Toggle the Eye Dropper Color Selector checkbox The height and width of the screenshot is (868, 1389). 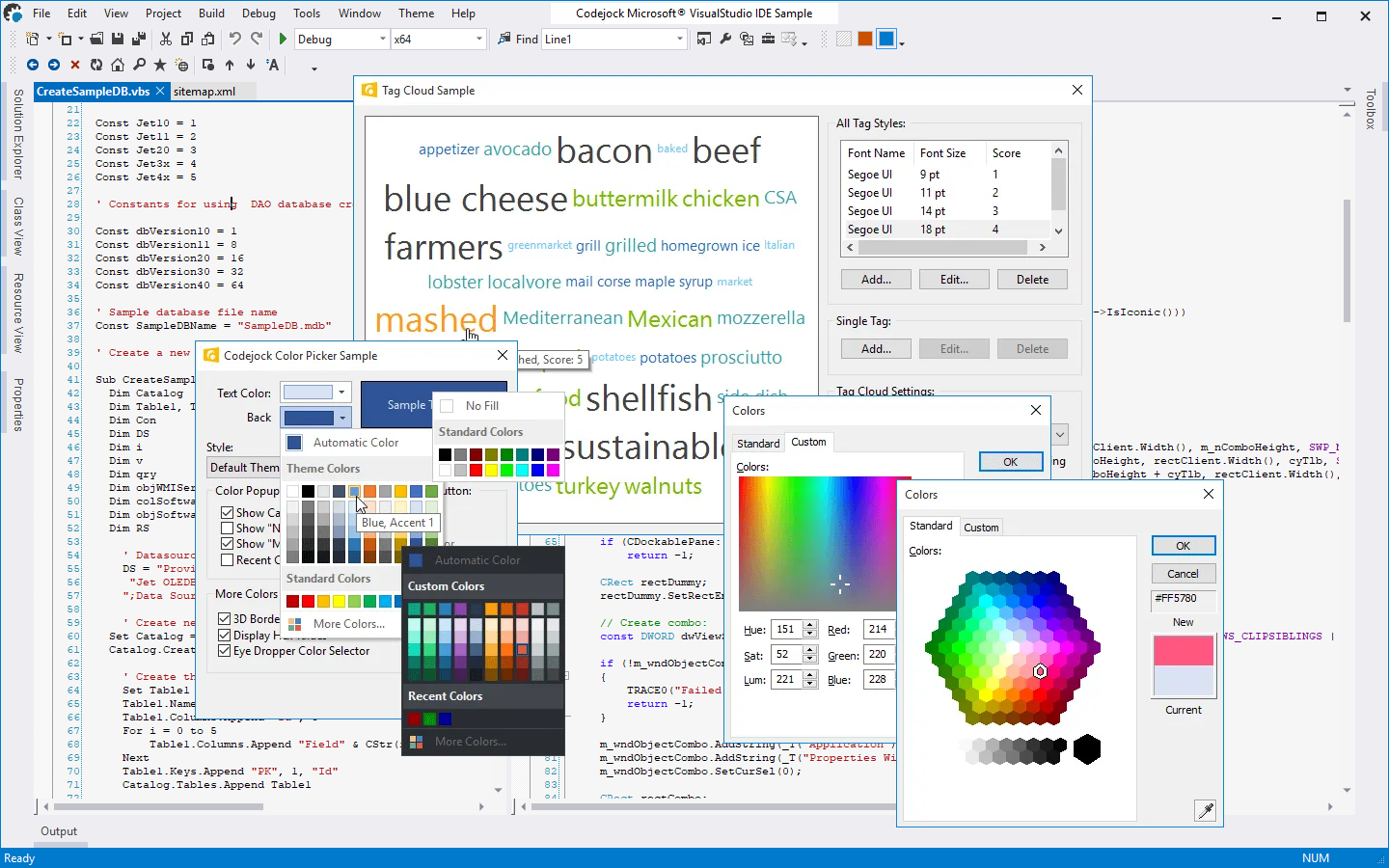[x=225, y=651]
